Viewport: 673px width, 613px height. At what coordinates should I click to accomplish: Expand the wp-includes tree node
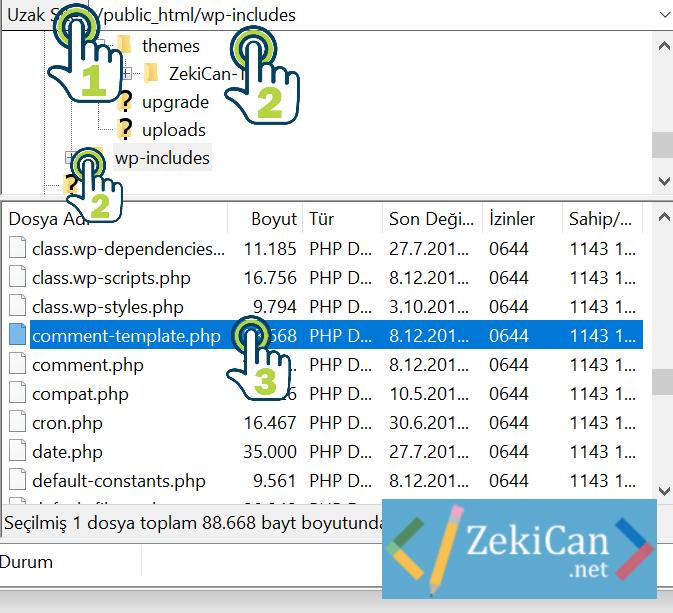coord(70,158)
